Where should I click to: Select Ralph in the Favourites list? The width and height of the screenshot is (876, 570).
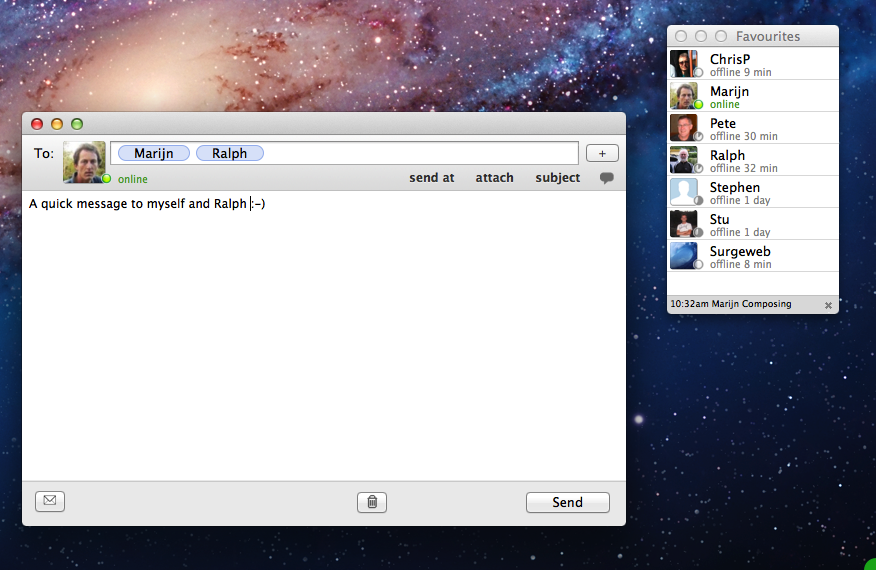(x=753, y=160)
